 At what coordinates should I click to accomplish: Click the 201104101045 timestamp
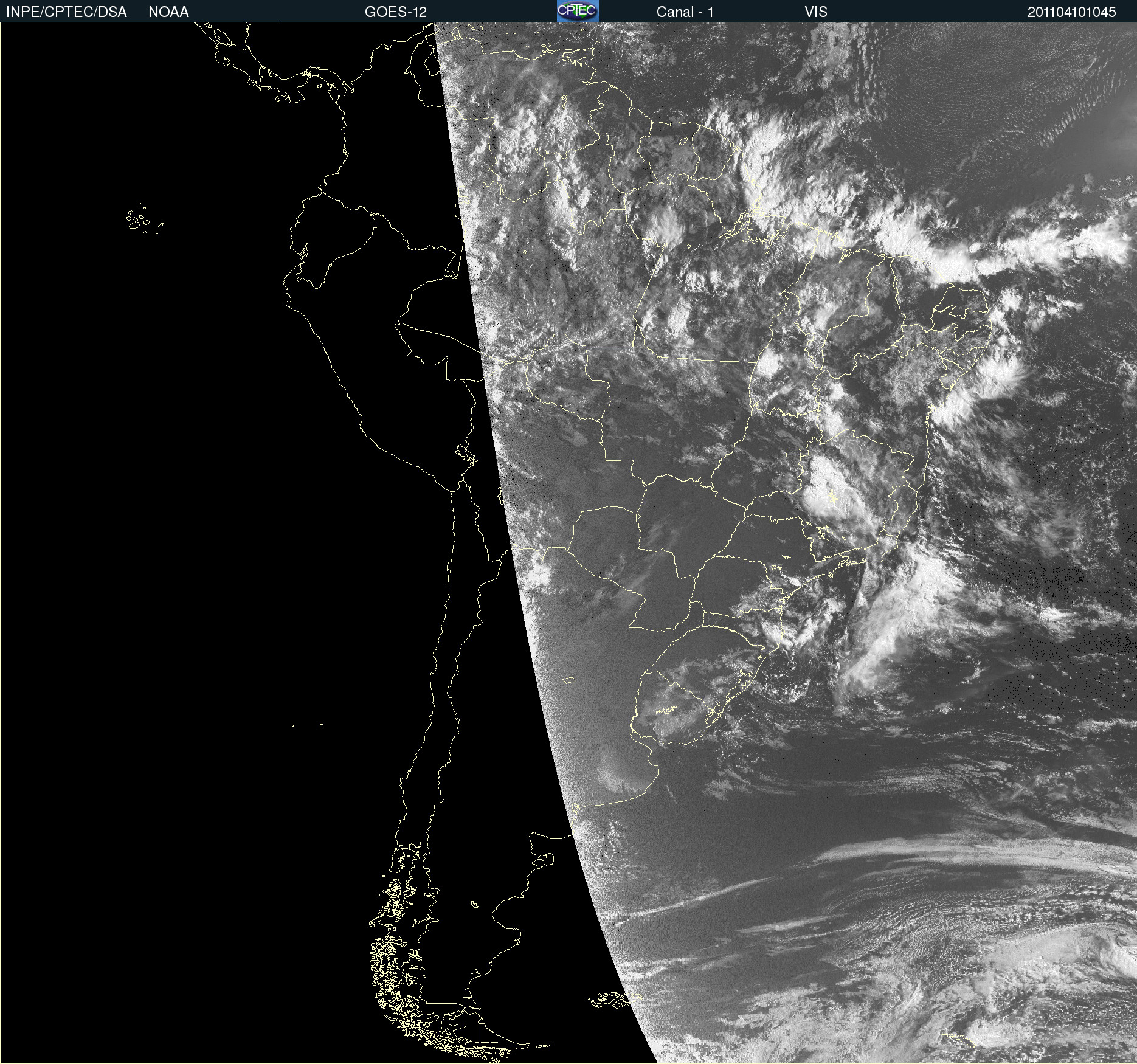pos(1071,12)
